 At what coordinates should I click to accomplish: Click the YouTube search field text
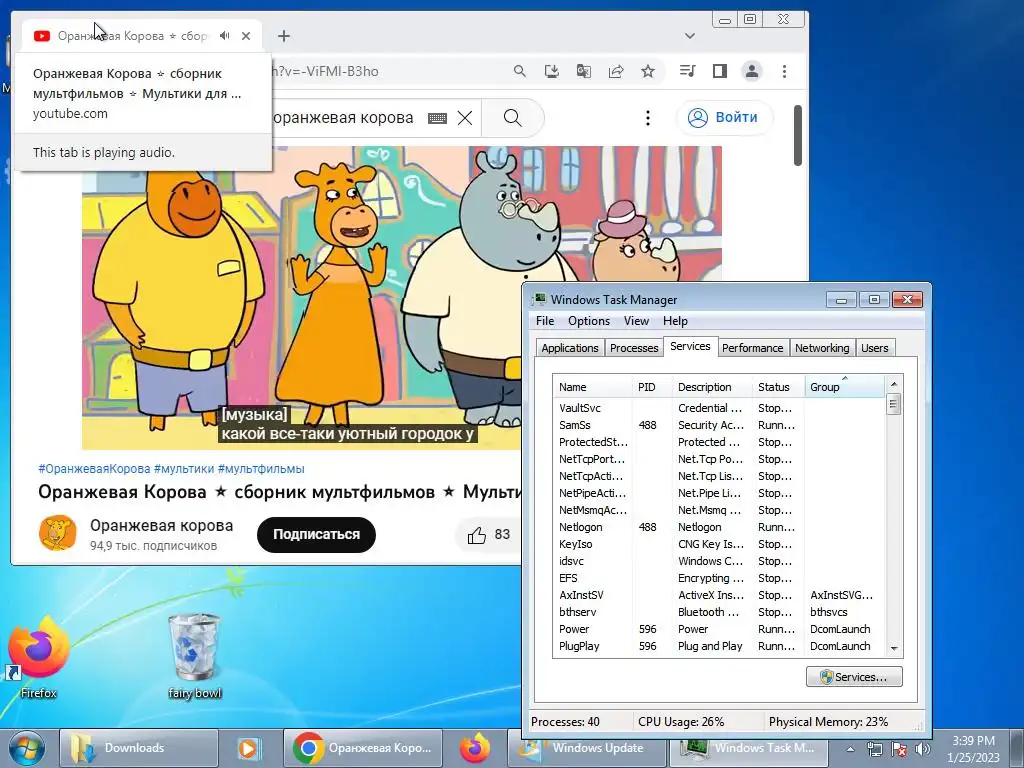point(344,118)
